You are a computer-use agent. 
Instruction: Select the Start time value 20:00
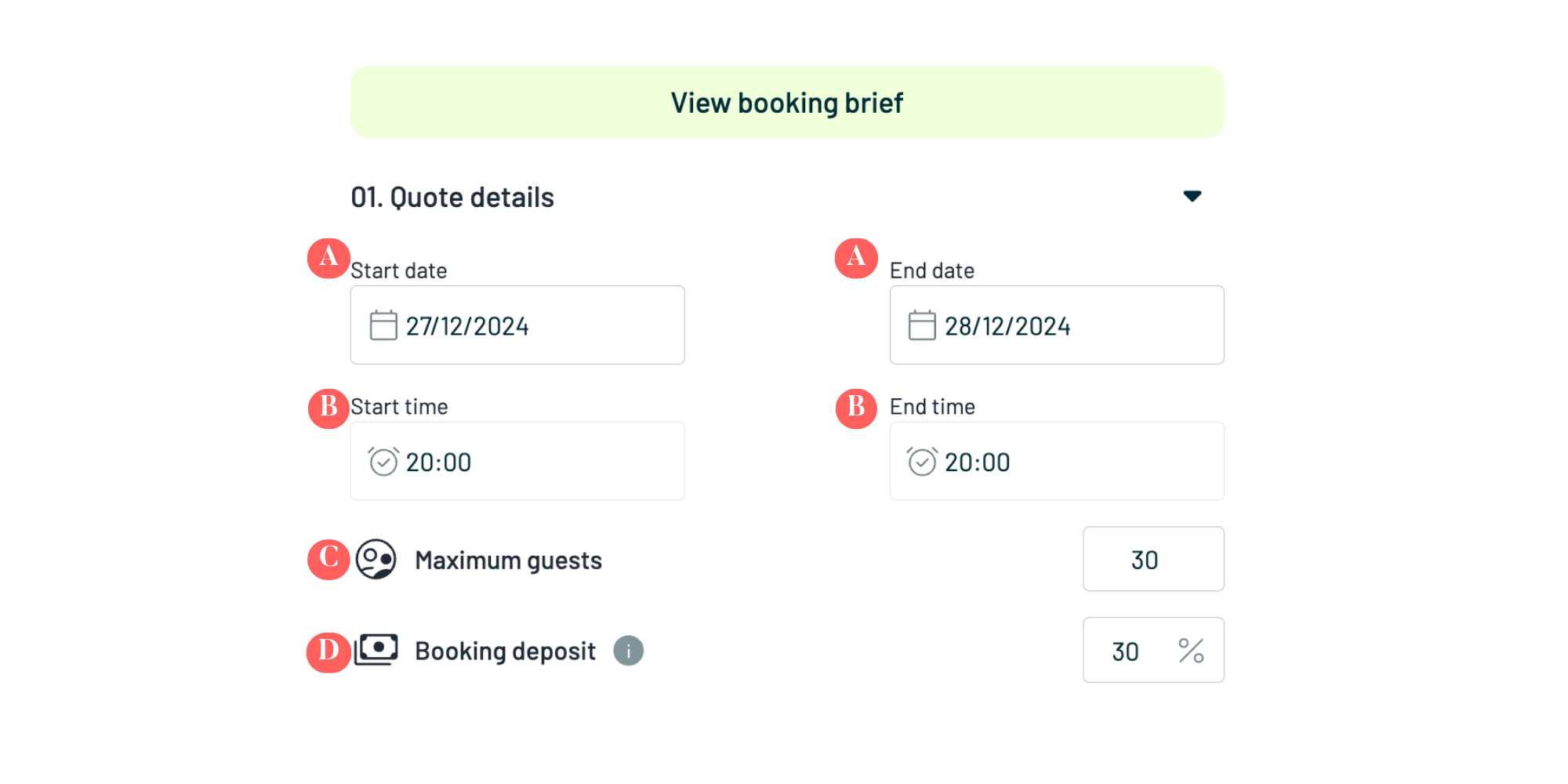[x=439, y=463]
